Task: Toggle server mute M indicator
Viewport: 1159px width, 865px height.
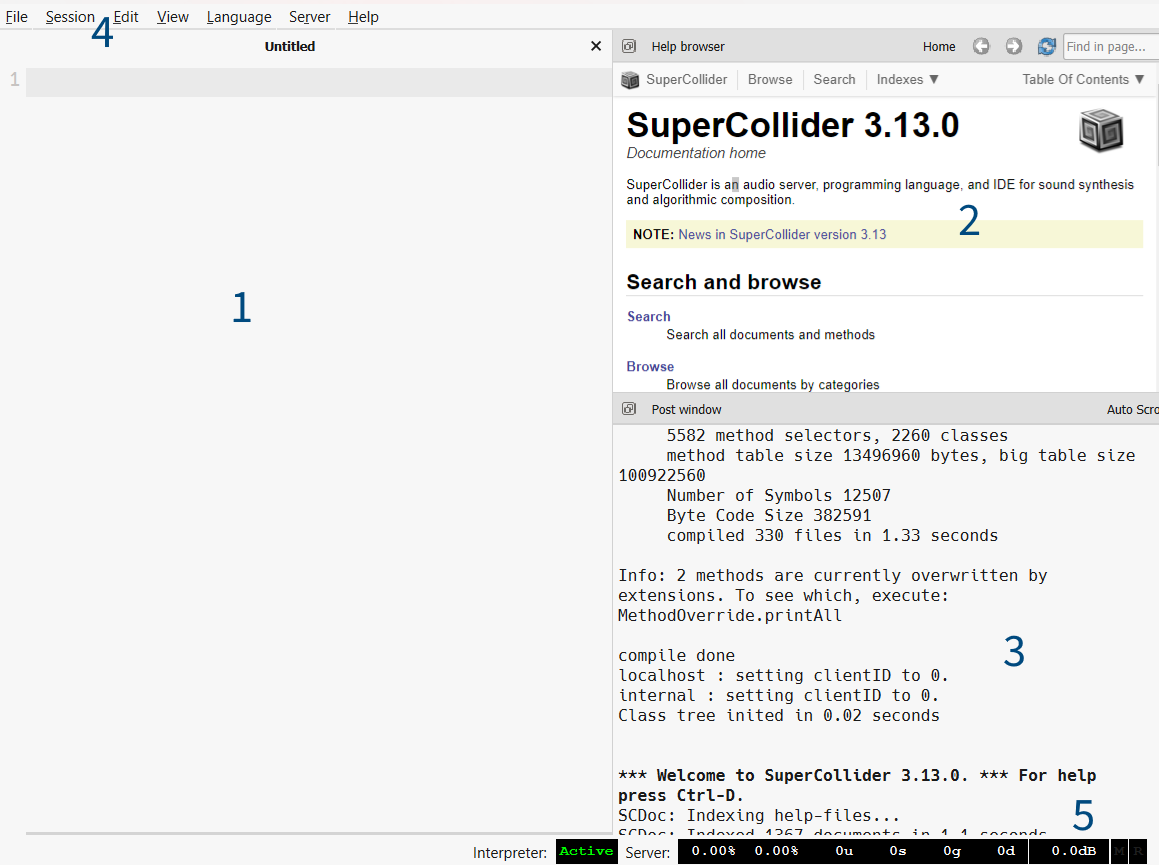Action: click(x=1119, y=851)
